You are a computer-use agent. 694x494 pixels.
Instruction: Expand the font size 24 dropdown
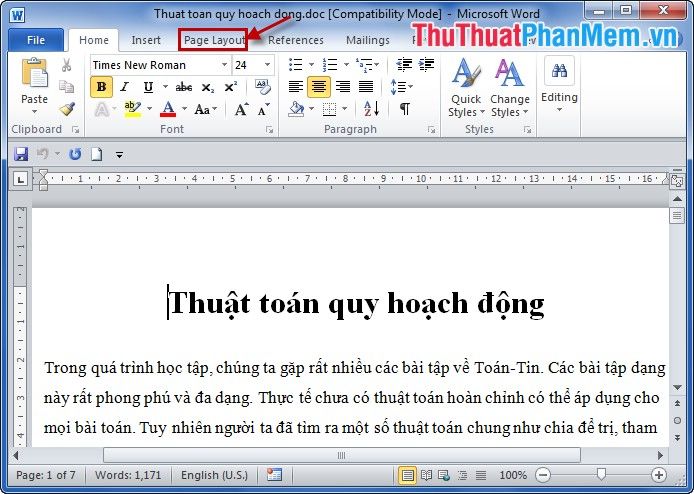pyautogui.click(x=267, y=65)
